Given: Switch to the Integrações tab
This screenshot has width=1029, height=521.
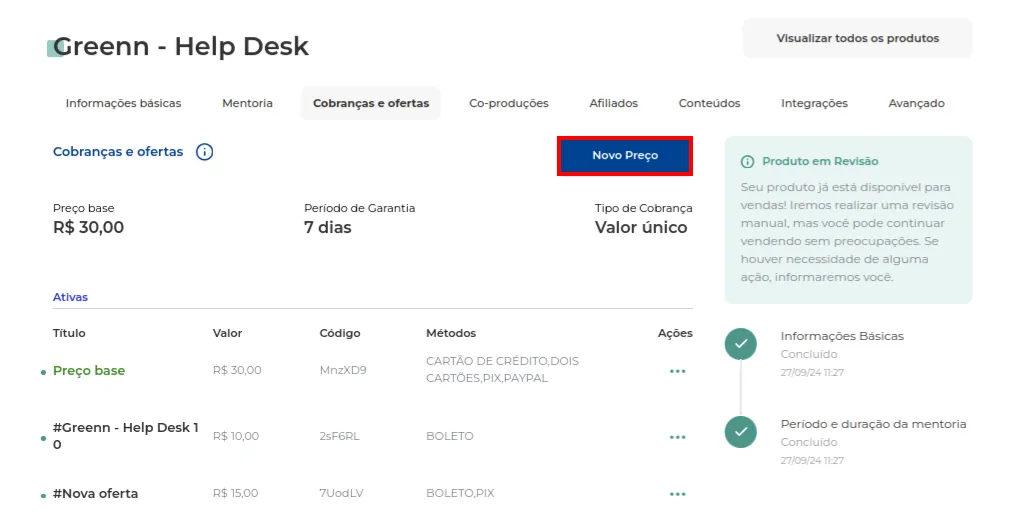Looking at the screenshot, I should click(814, 104).
